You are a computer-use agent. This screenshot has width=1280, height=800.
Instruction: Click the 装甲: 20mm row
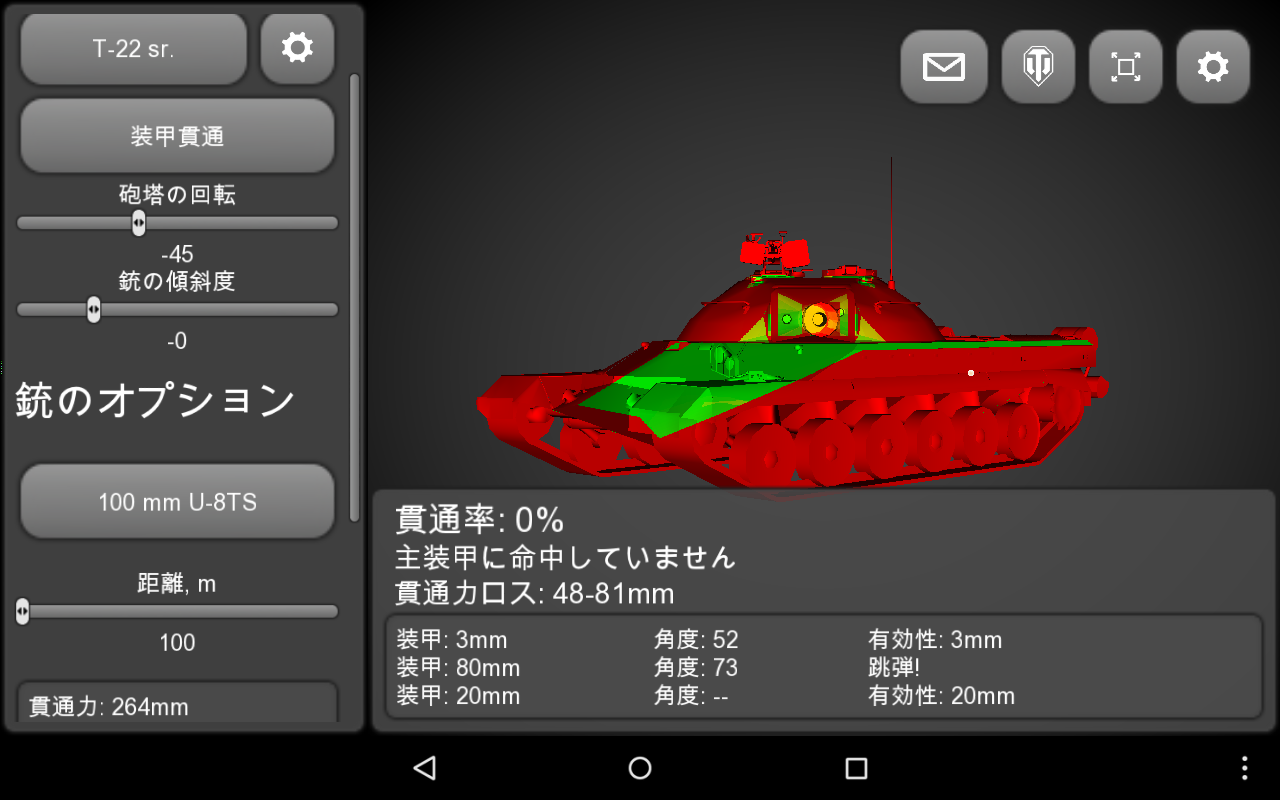[823, 696]
